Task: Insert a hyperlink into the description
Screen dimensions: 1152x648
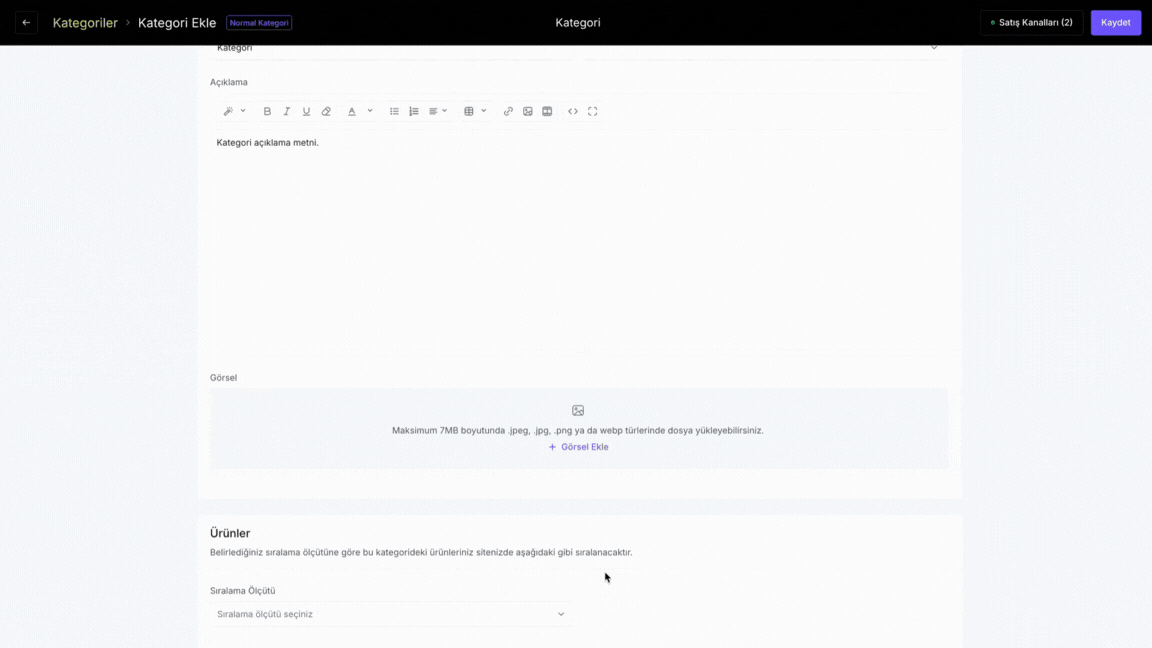Action: 508,112
